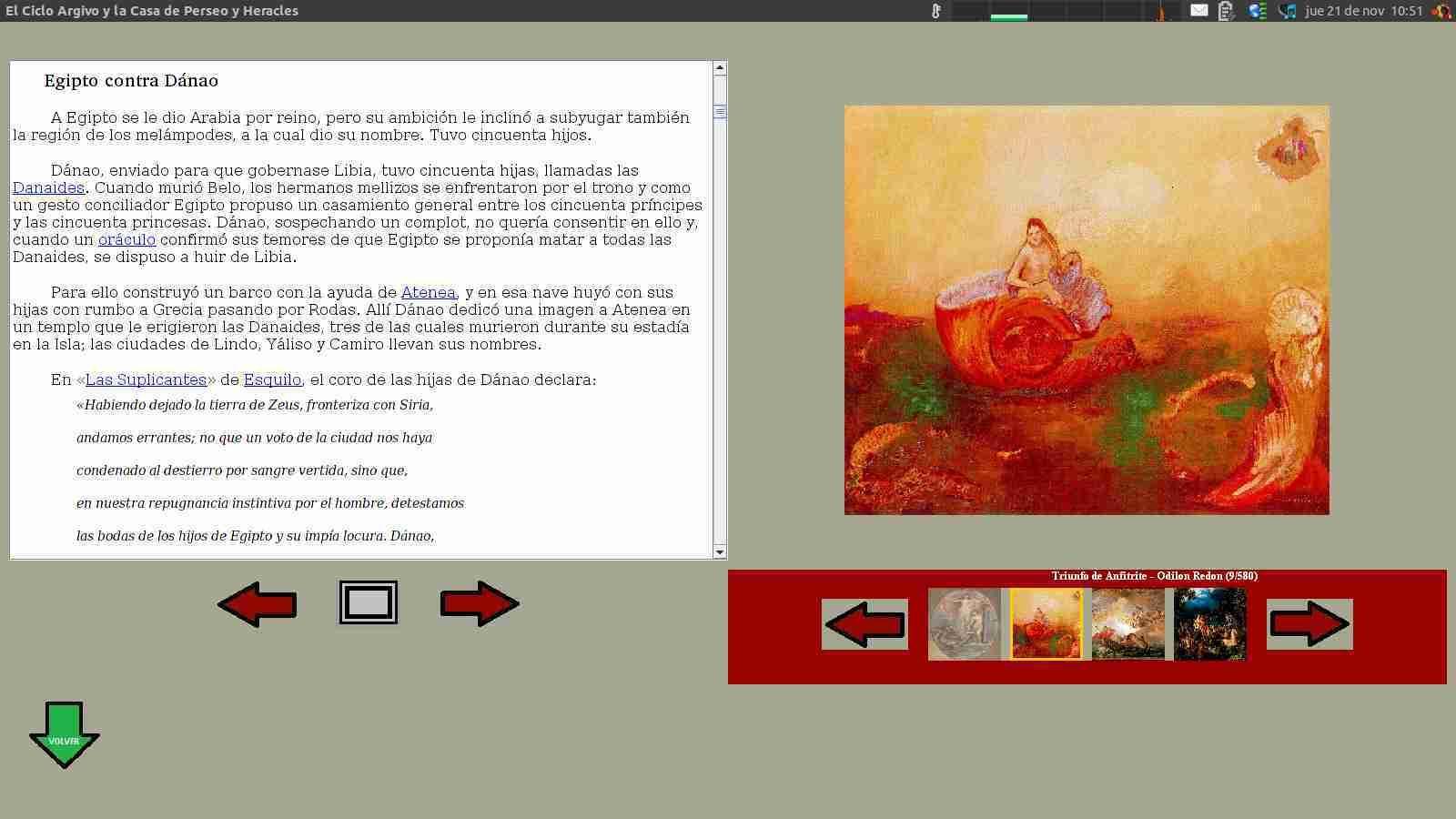
Task: Open the network globe tray icon
Action: [1258, 11]
